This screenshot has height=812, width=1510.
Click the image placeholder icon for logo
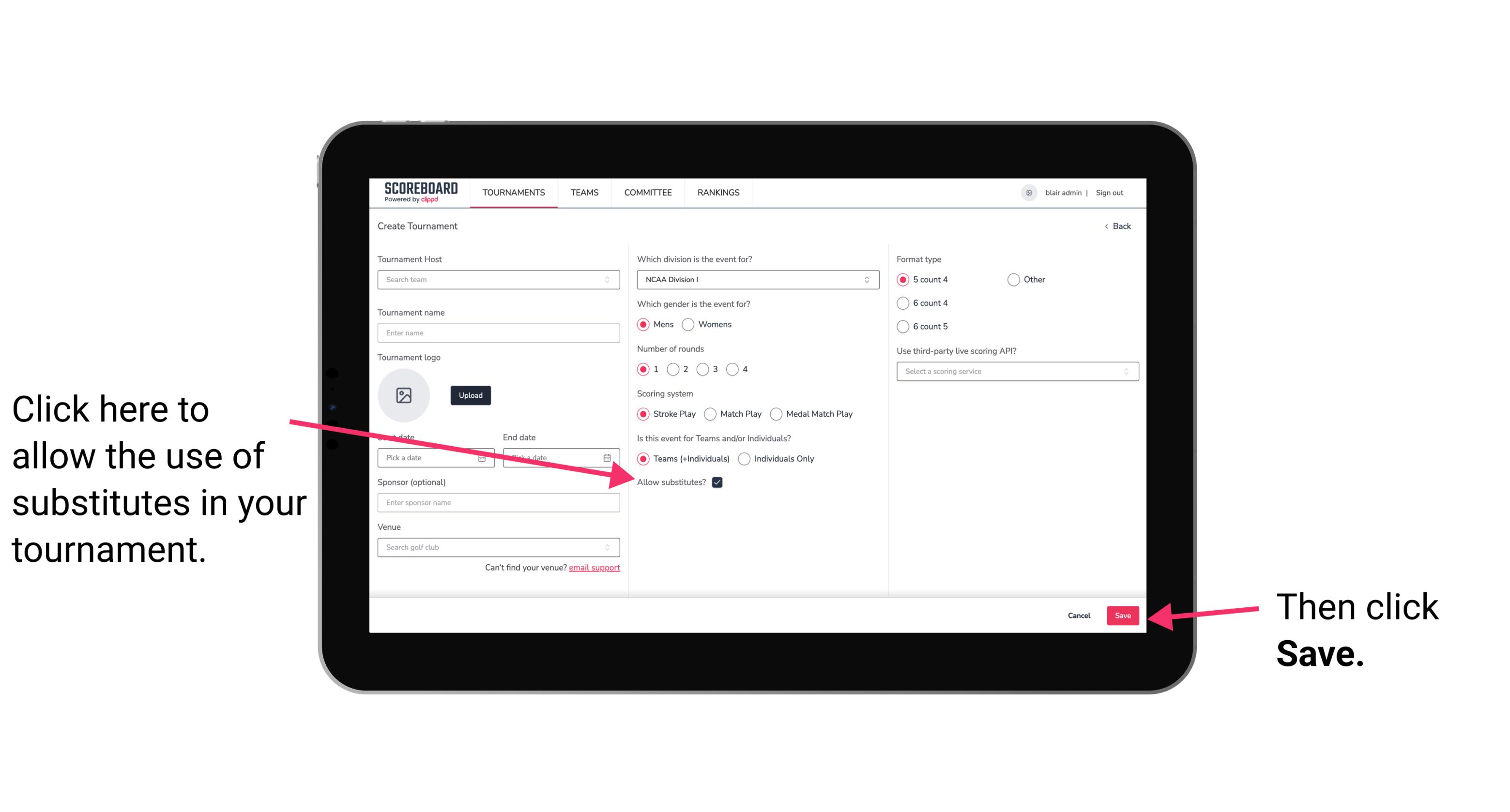[x=404, y=393]
